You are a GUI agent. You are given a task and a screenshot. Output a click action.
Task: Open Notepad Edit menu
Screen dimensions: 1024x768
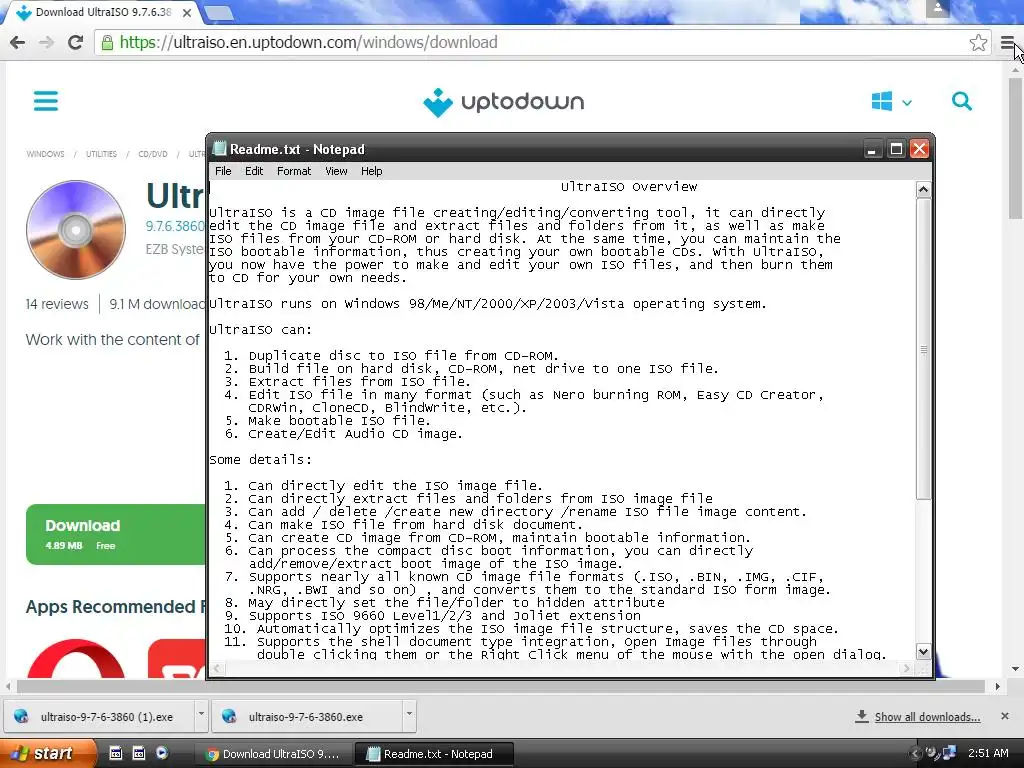(x=254, y=171)
